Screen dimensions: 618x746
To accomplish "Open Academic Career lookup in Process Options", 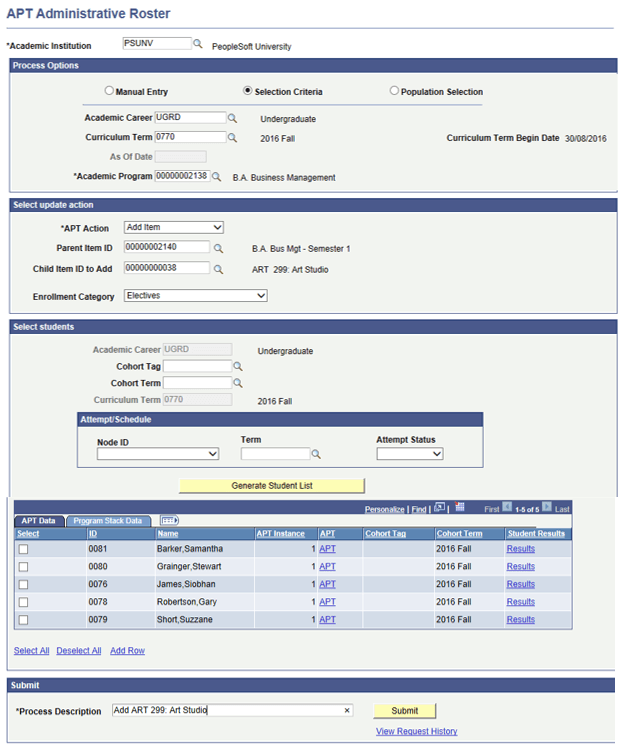I will coord(232,118).
